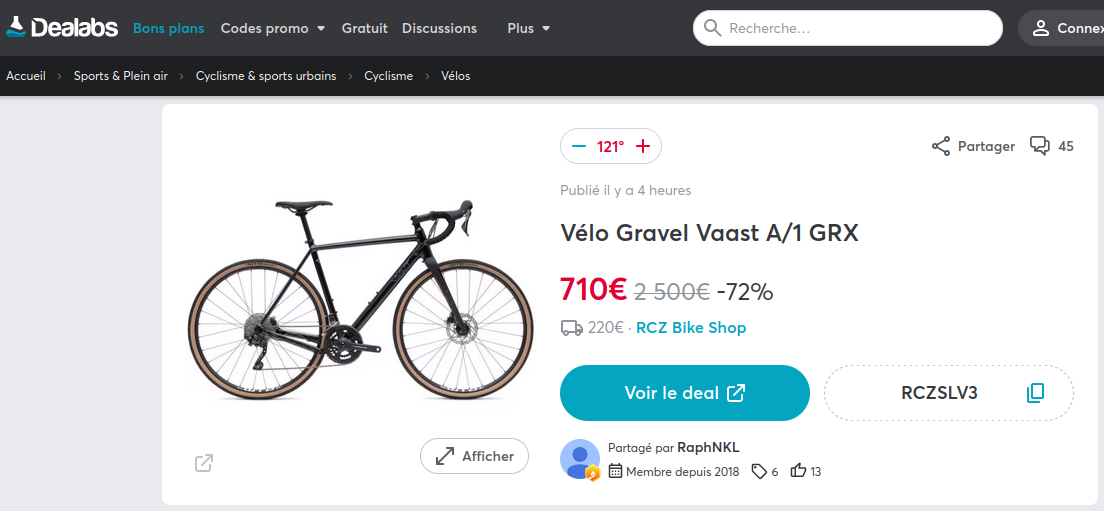Open image external link icon below bike
Screen dimensions: 1104x511
pos(204,463)
